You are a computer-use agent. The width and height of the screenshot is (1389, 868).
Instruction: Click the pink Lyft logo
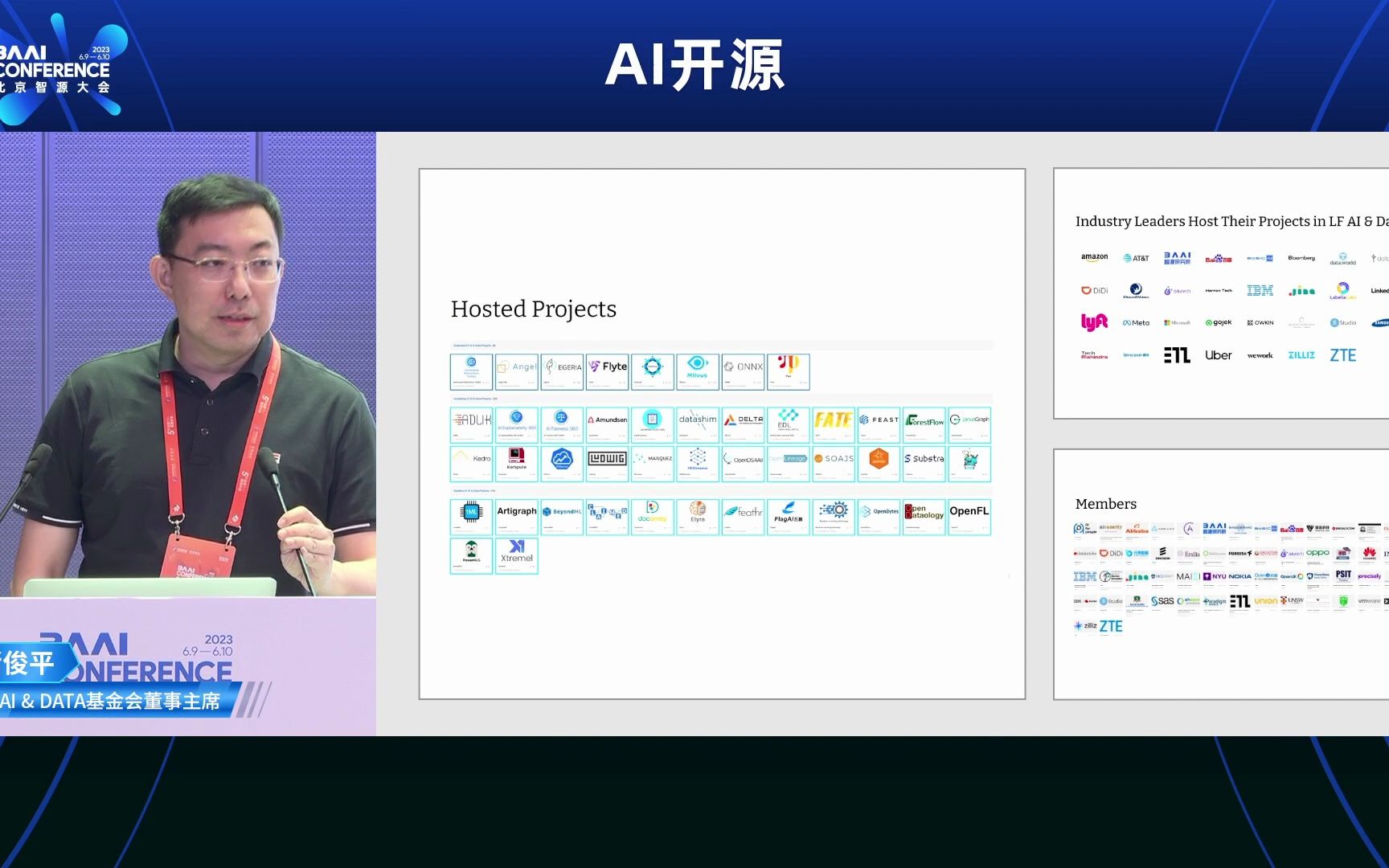[x=1094, y=322]
